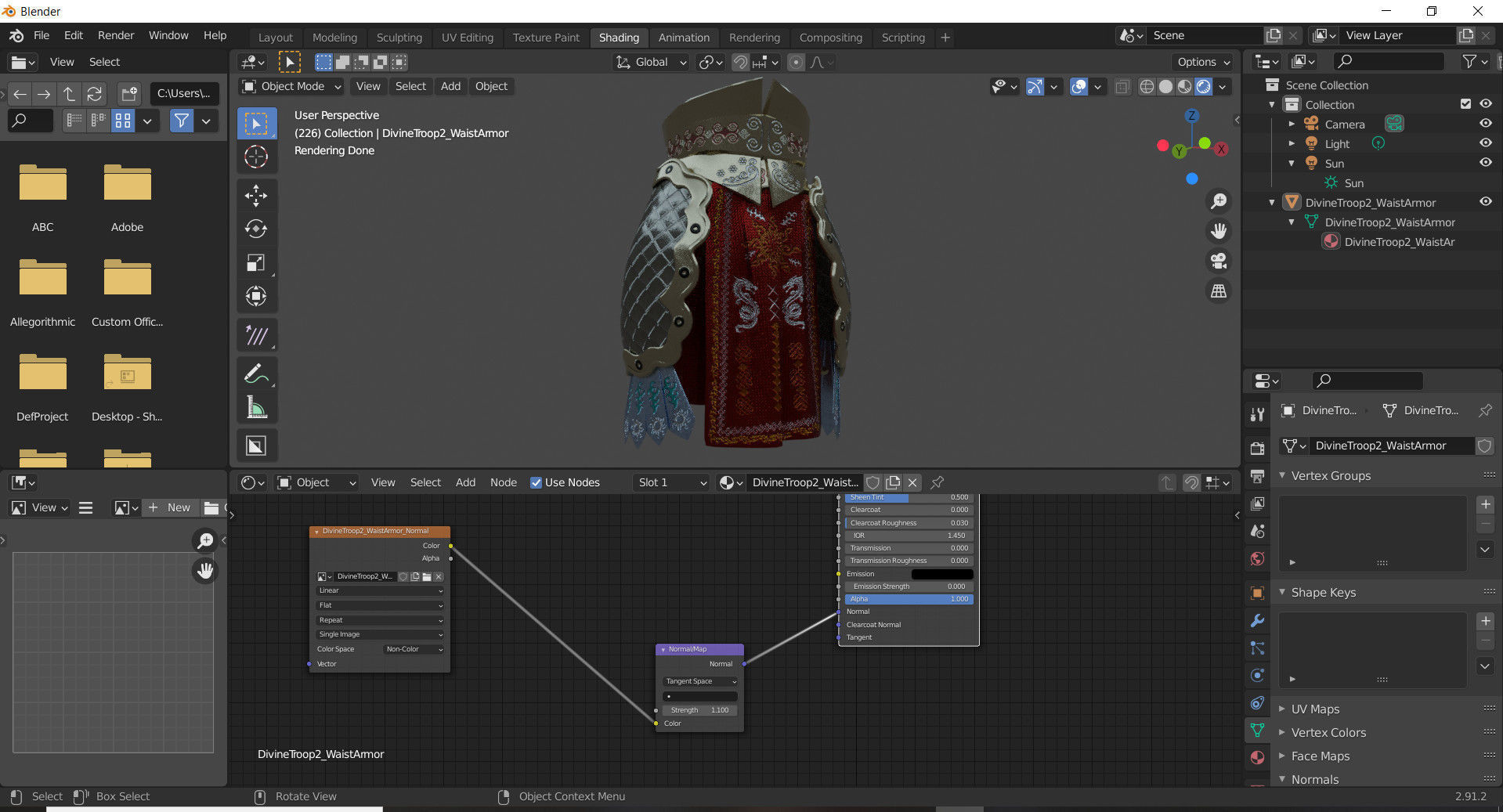Open the Tool properties tab
The width and height of the screenshot is (1503, 812).
[1257, 415]
